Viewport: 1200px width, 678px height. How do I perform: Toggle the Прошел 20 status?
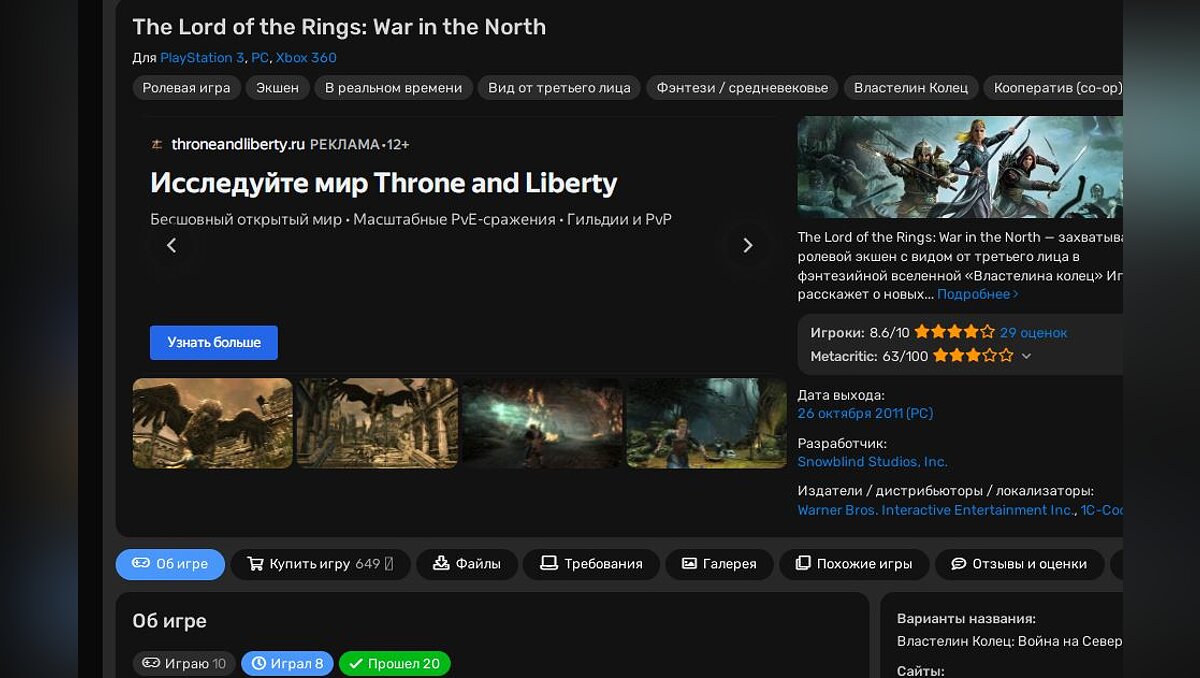pos(394,663)
